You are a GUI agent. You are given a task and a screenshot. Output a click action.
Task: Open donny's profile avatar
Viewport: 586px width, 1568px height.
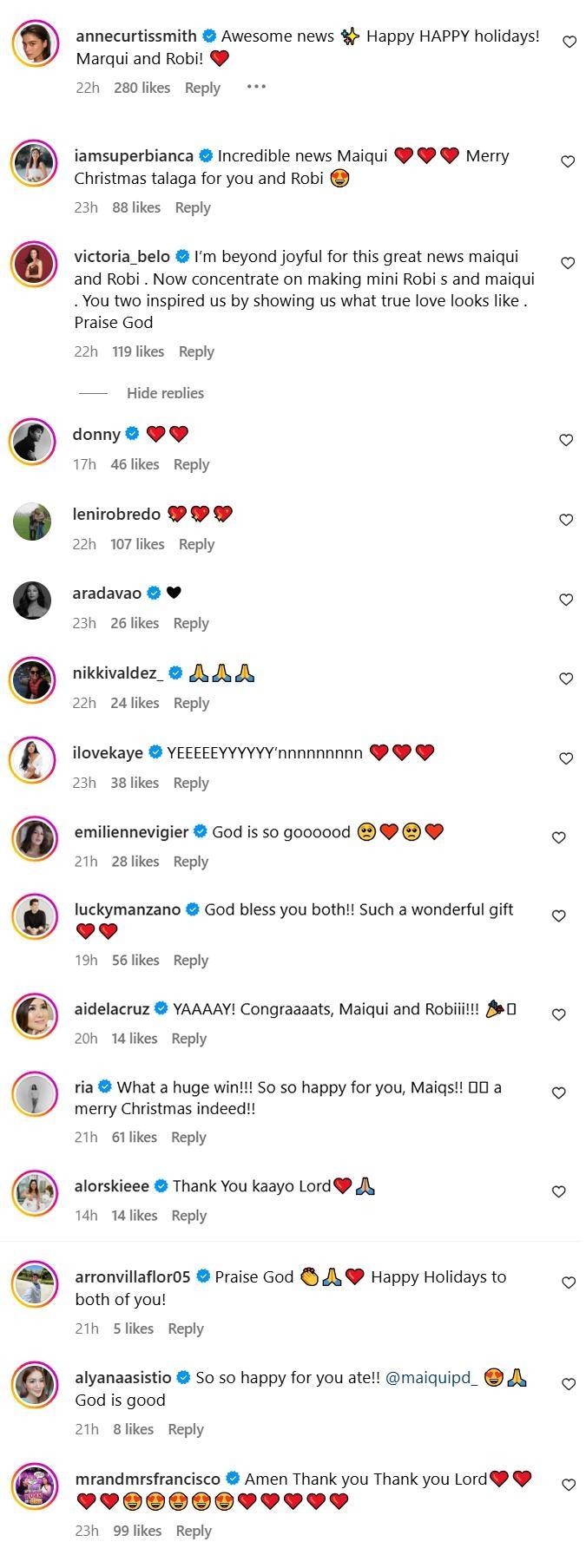33,441
